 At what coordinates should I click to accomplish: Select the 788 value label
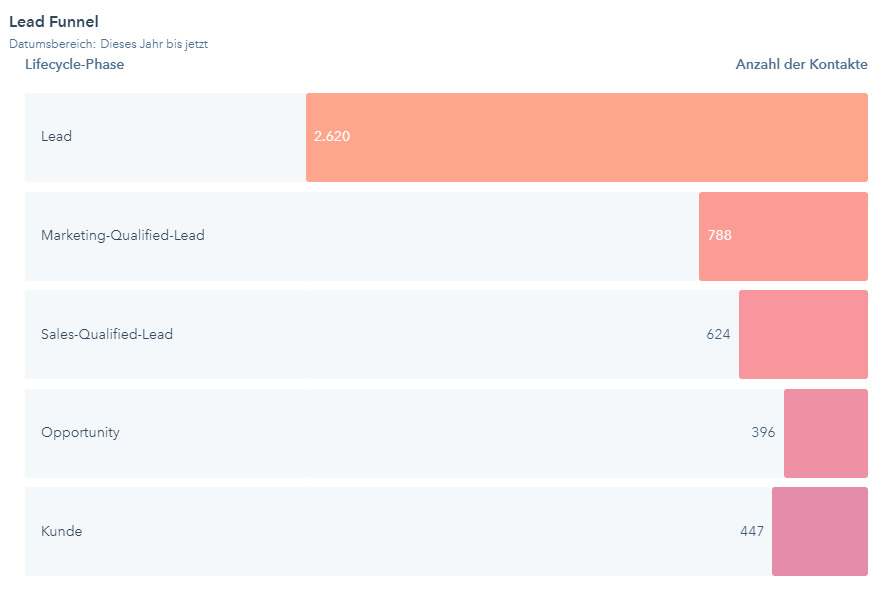click(x=719, y=236)
